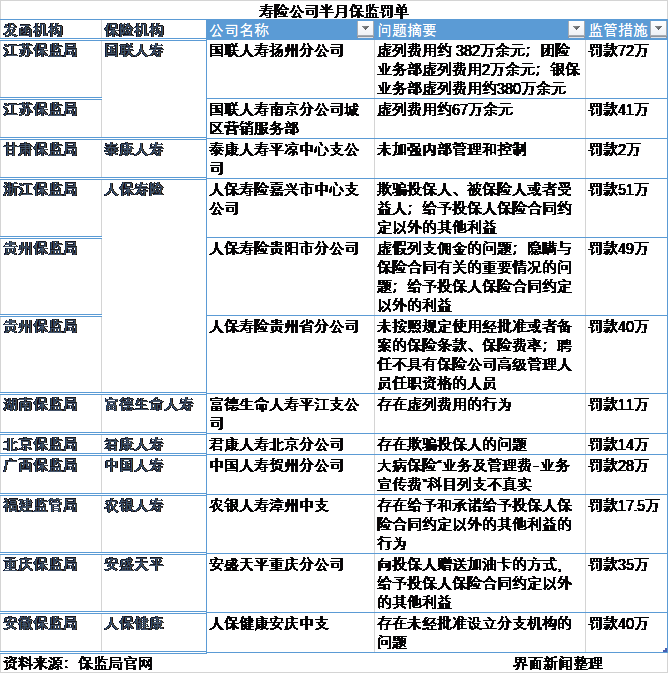Select the cell 君康人寿北京分公司
The width and height of the screenshot is (669, 674).
pos(290,444)
